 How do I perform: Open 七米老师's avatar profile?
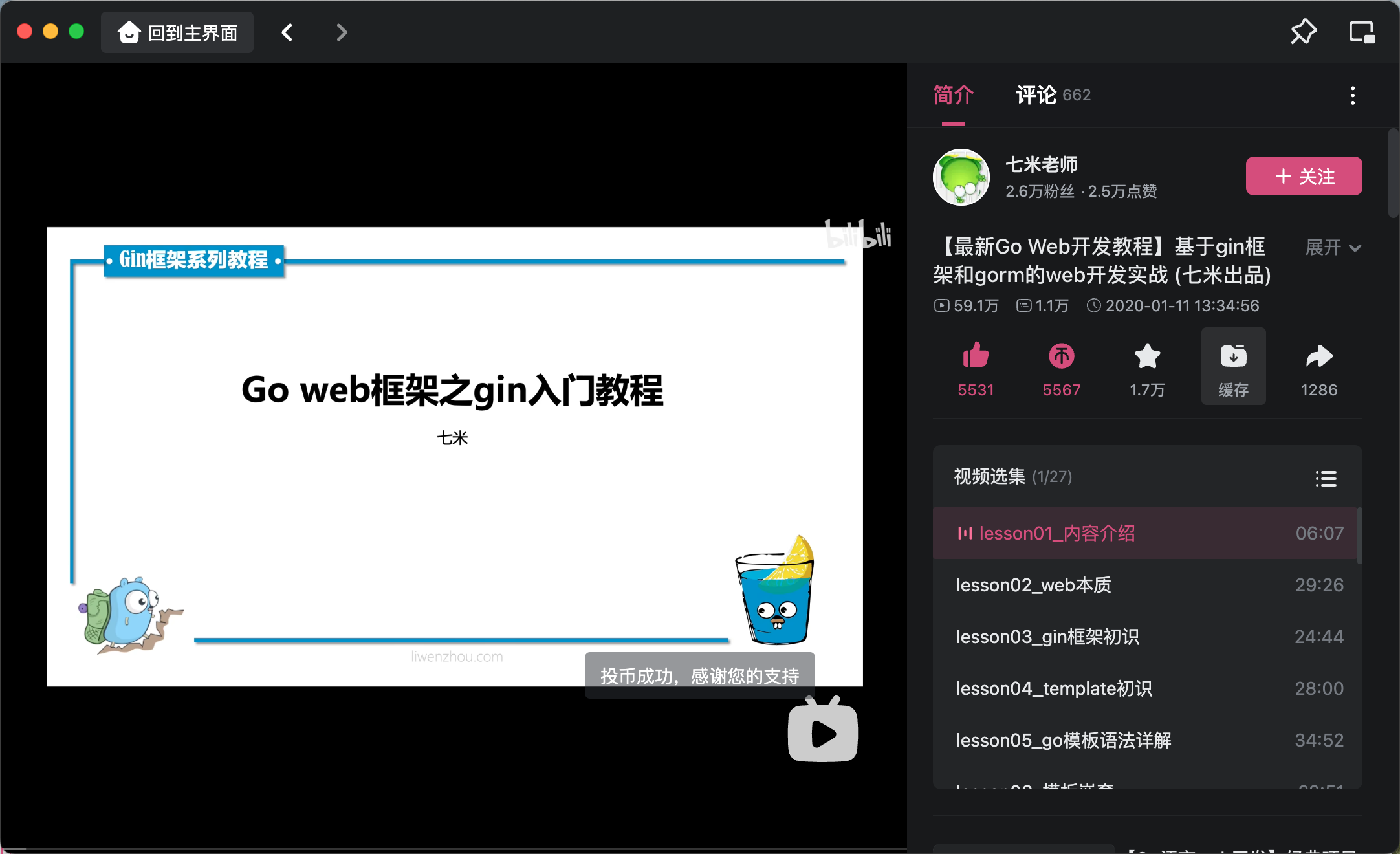click(961, 177)
